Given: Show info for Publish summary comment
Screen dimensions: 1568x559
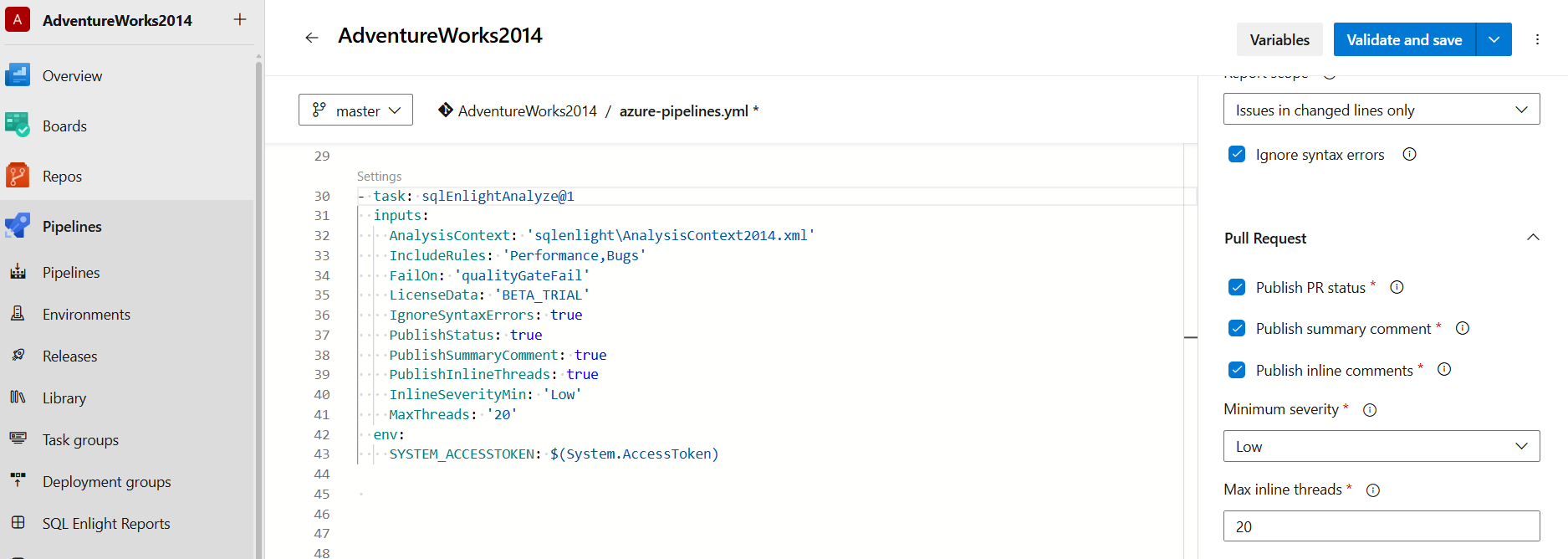Looking at the screenshot, I should (x=1463, y=328).
